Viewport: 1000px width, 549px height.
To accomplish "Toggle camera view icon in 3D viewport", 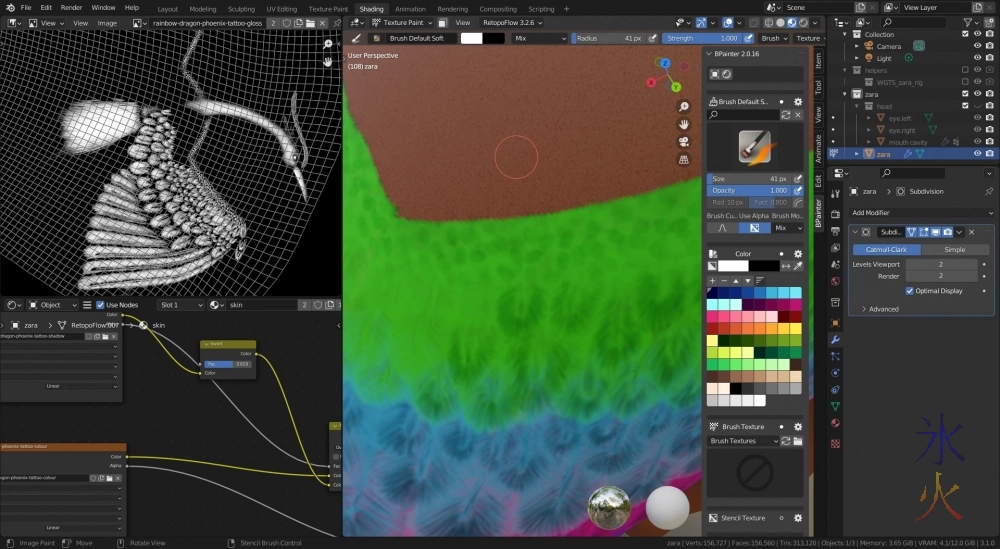I will (684, 141).
